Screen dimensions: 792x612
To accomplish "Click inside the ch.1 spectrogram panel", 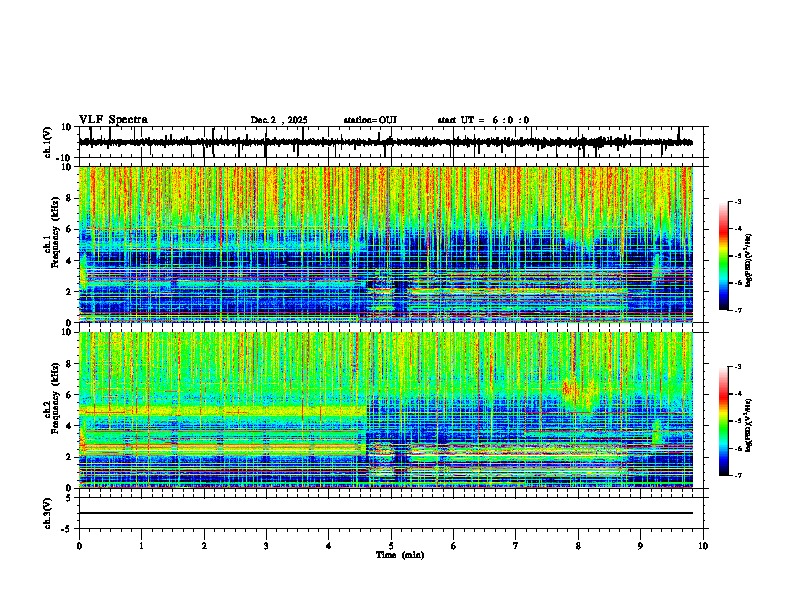I will (385, 244).
